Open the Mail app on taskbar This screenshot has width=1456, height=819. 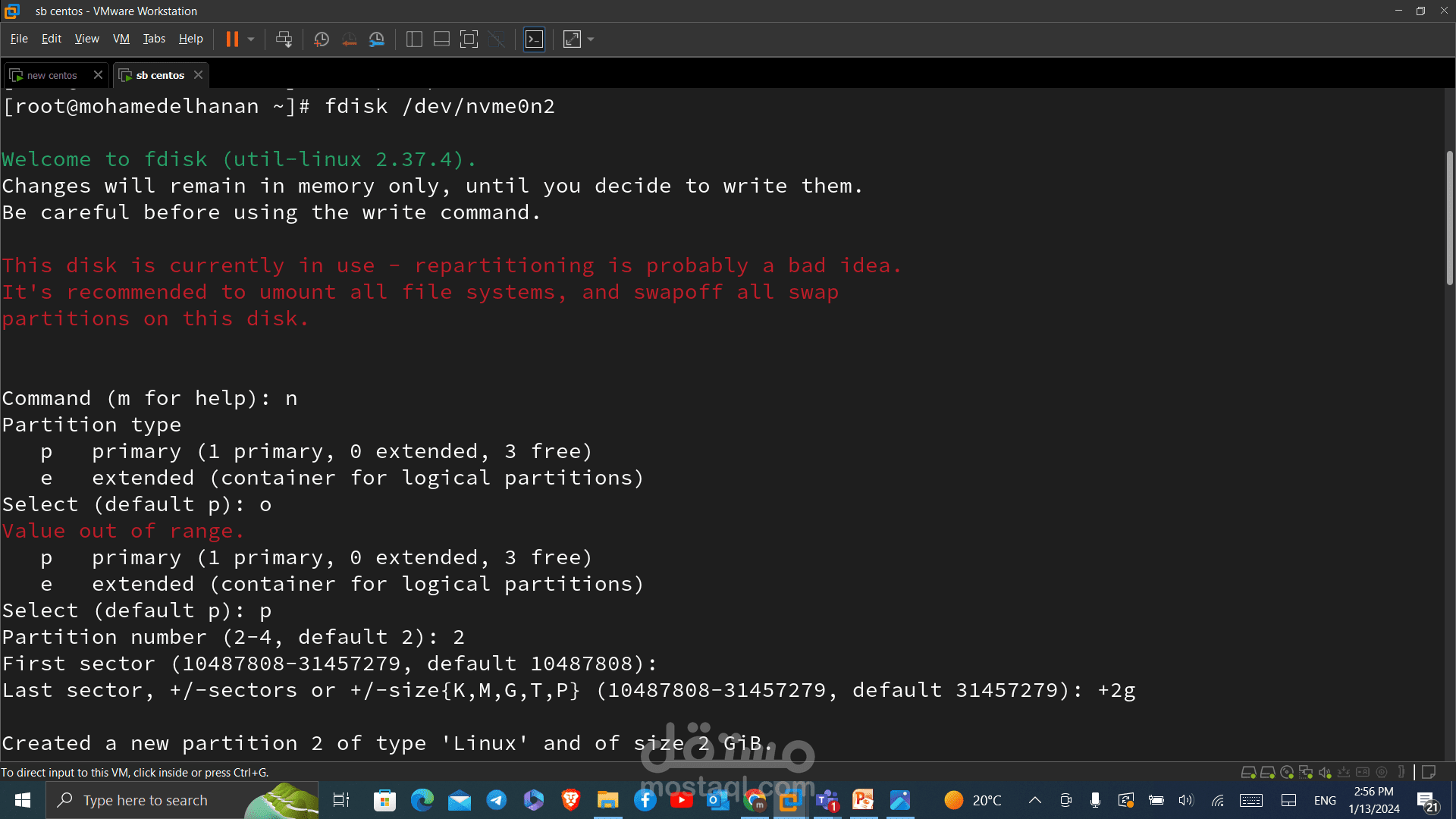[460, 800]
